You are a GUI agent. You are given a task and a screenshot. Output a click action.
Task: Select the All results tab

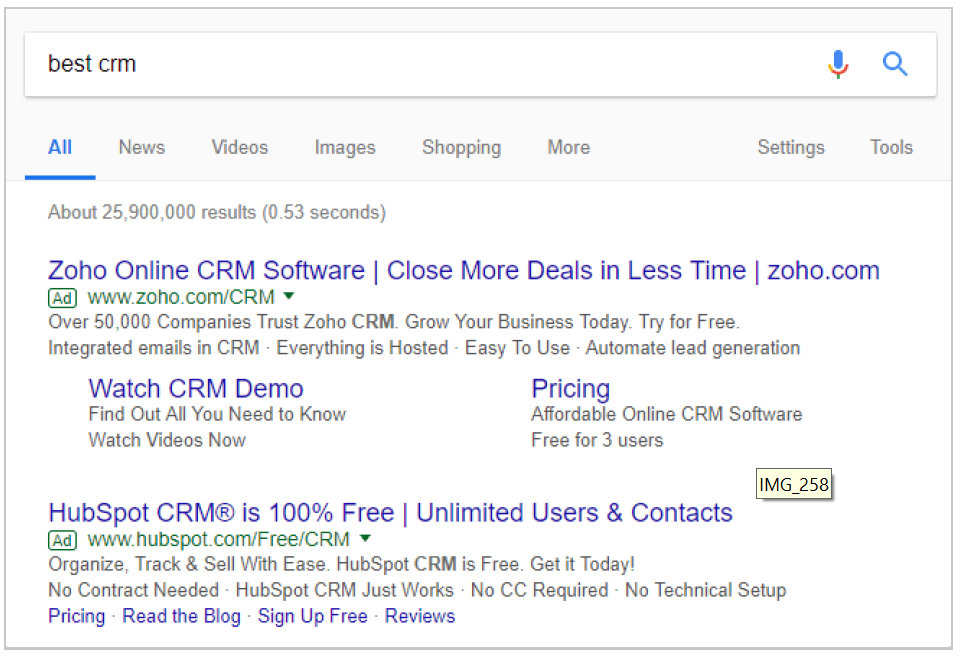coord(60,148)
